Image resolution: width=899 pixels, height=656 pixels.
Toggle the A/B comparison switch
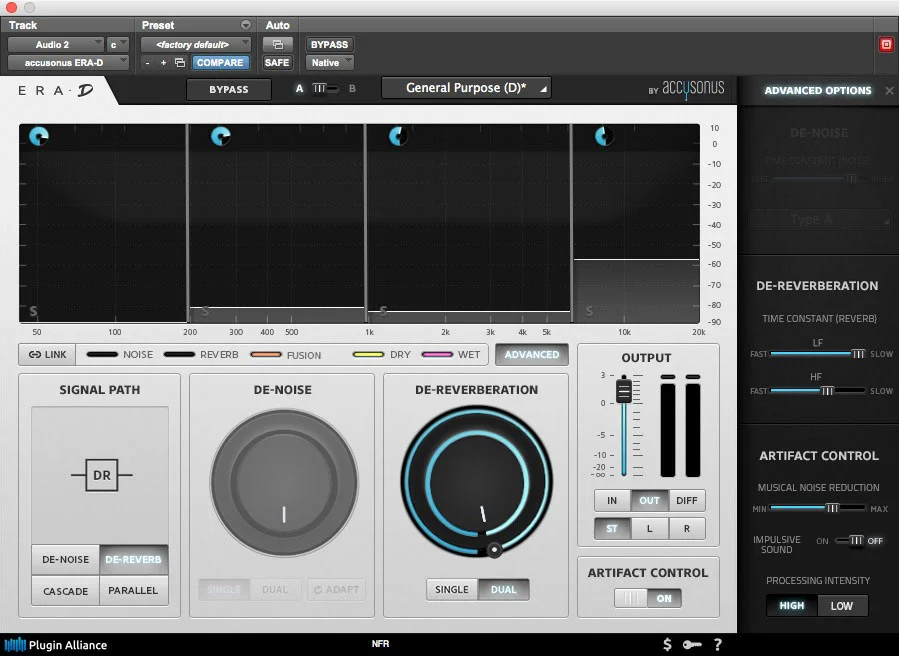pos(325,88)
